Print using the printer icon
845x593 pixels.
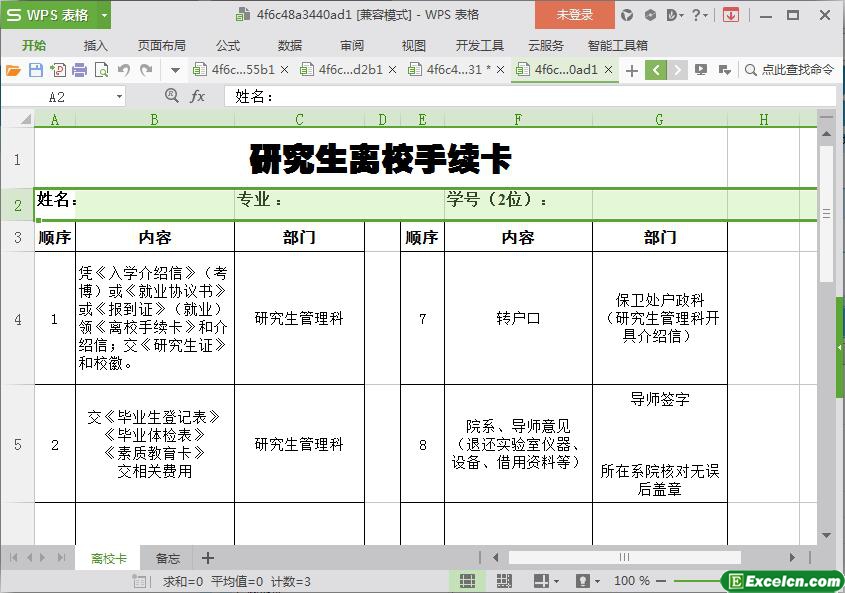click(x=79, y=70)
